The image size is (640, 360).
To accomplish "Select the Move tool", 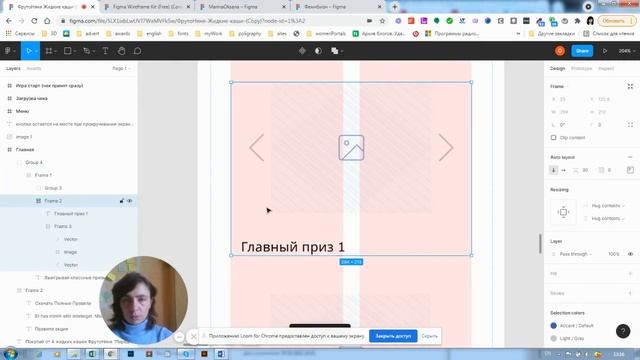I will coord(28,51).
